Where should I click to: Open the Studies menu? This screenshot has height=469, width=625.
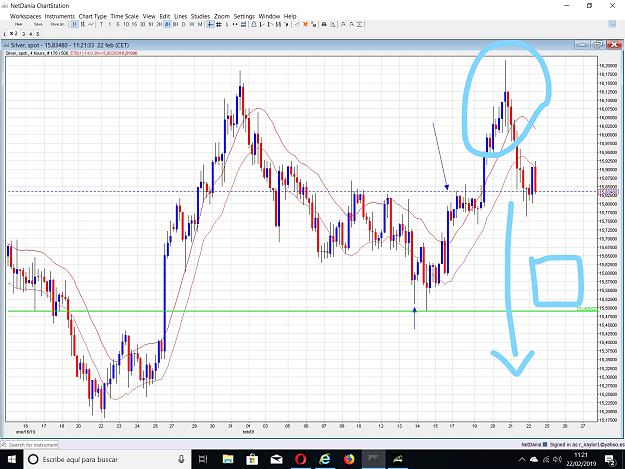click(200, 16)
